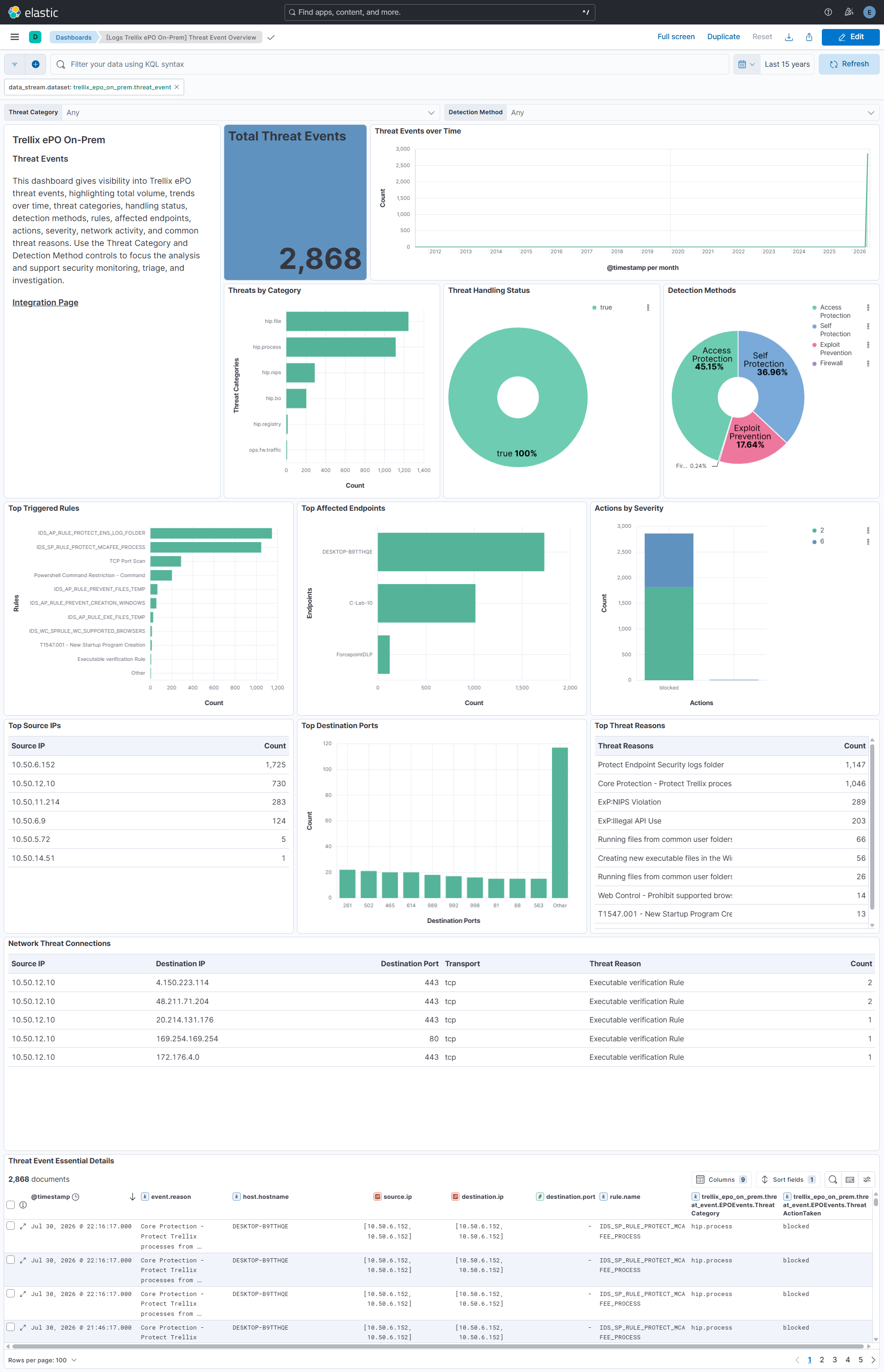Open the Integration Page link
Screen dimensions: 884x1372
(45, 303)
